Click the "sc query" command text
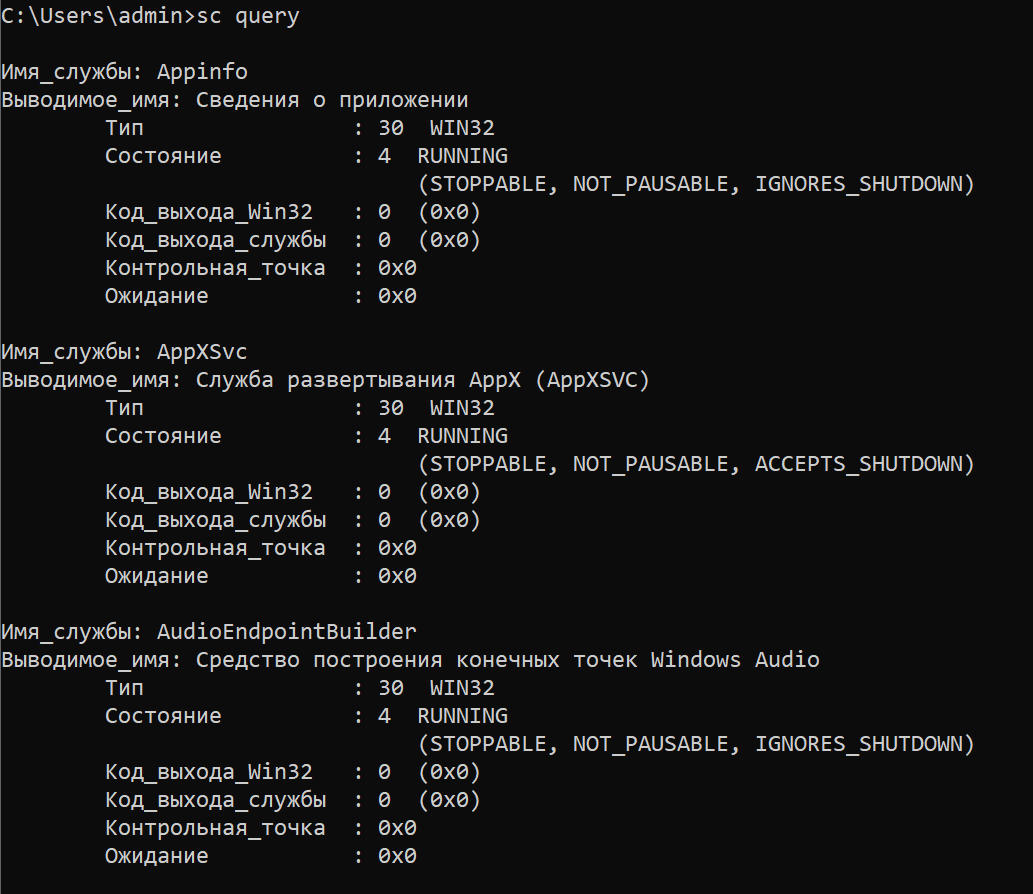Viewport: 1033px width, 894px height. coord(248,16)
